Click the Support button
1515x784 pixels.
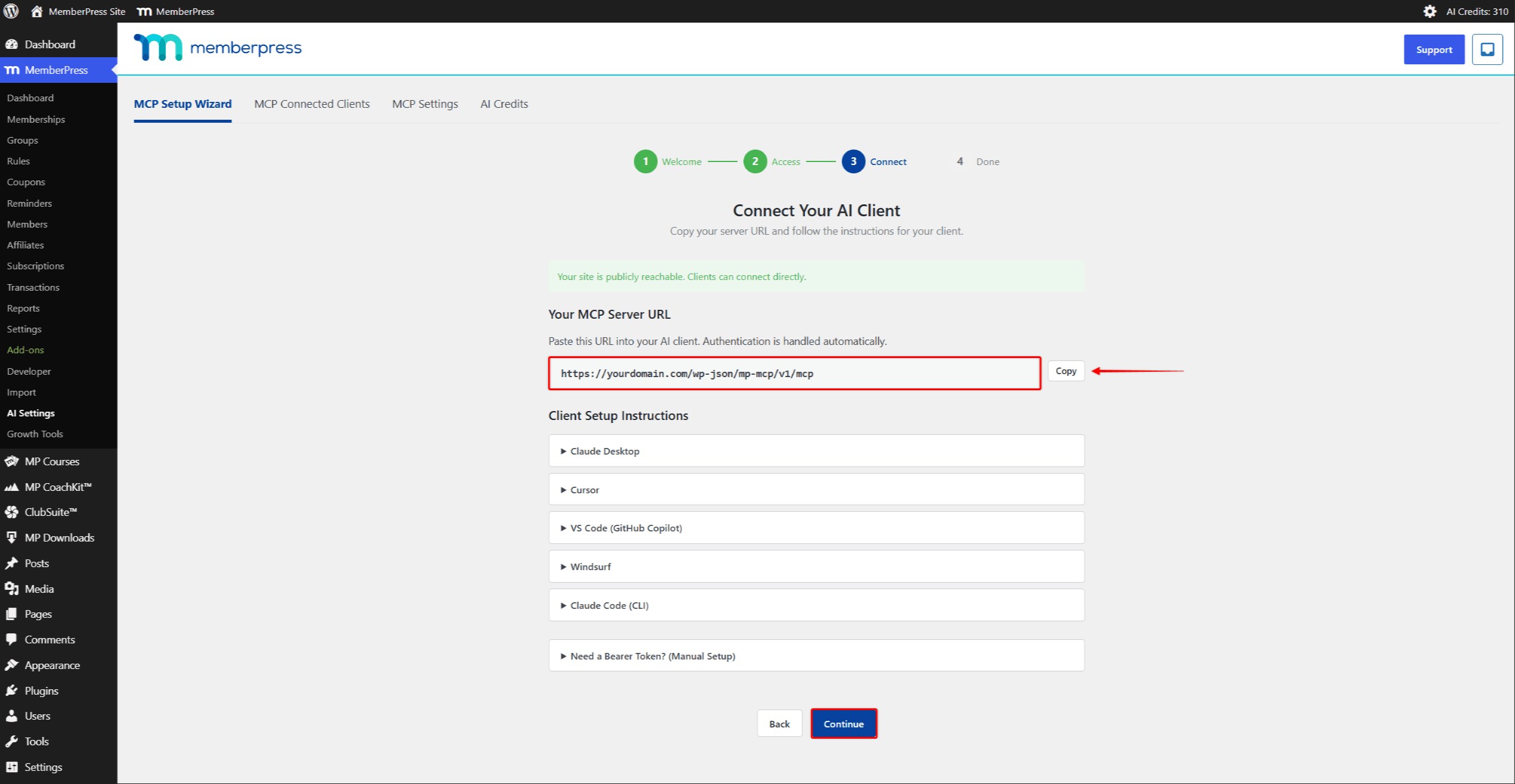tap(1434, 49)
